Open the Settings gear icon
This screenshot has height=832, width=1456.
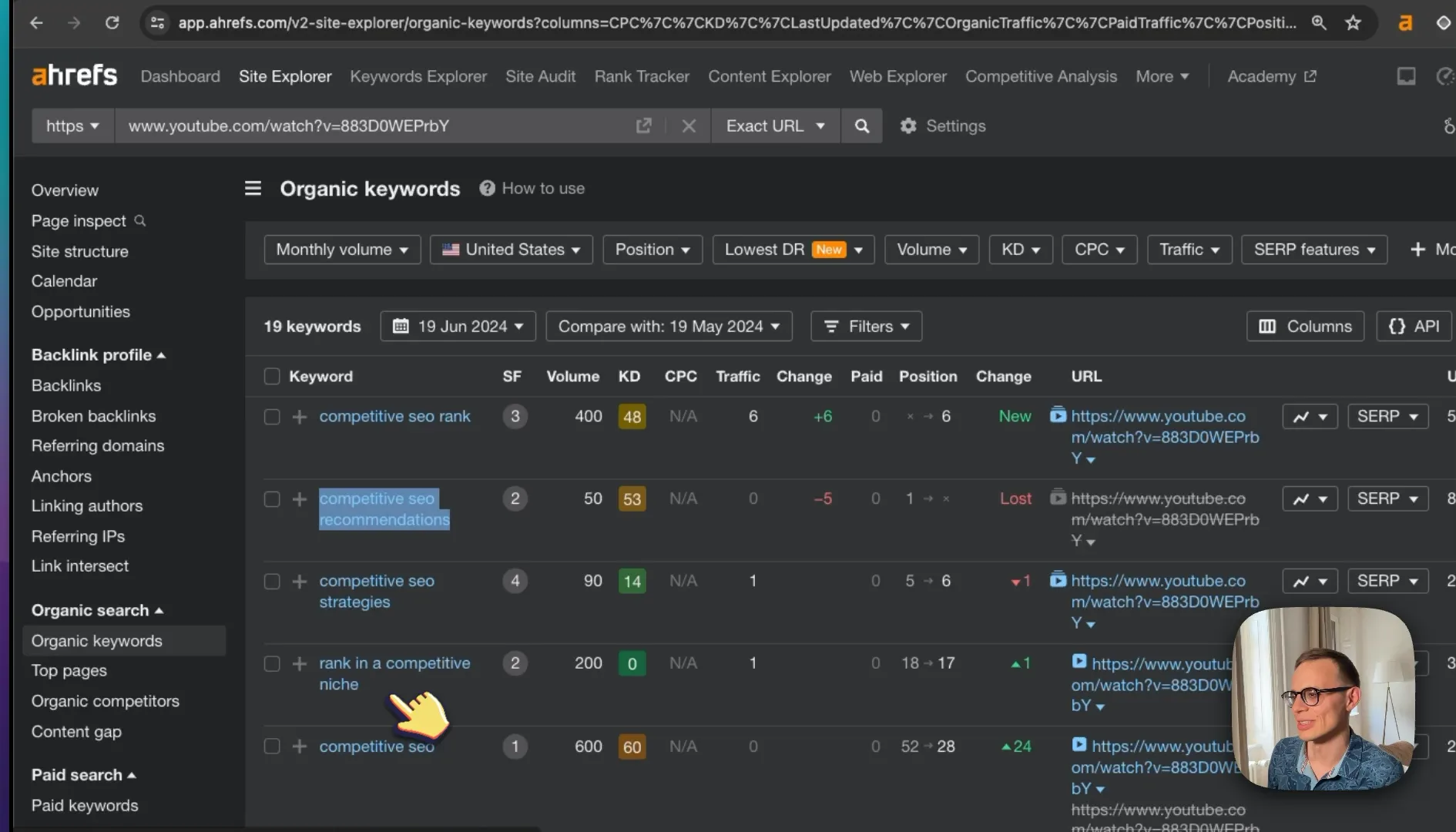pyautogui.click(x=908, y=126)
